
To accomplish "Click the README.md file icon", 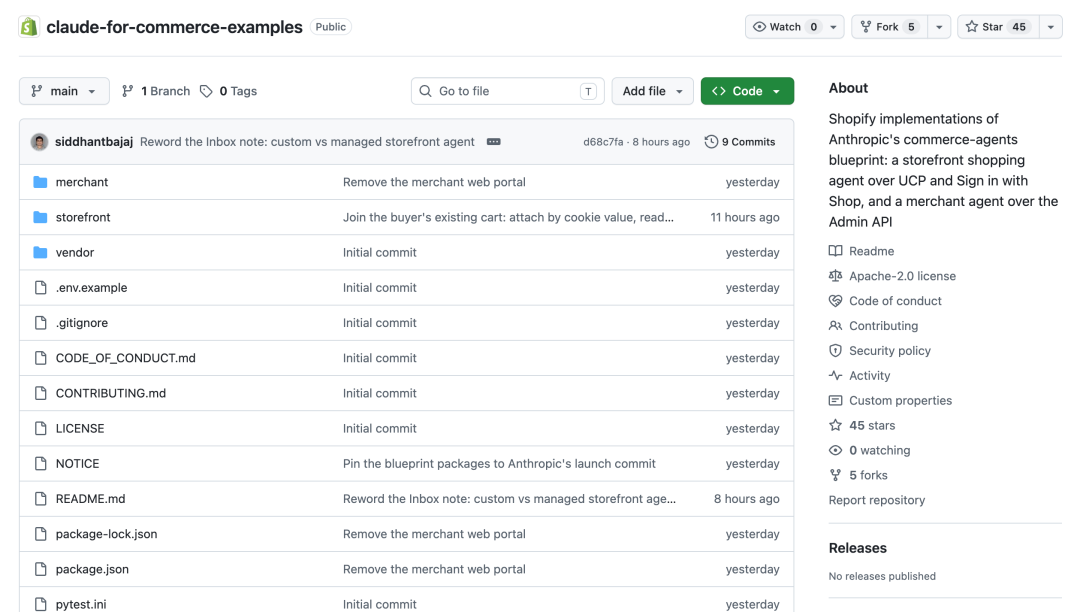I will (41, 498).
